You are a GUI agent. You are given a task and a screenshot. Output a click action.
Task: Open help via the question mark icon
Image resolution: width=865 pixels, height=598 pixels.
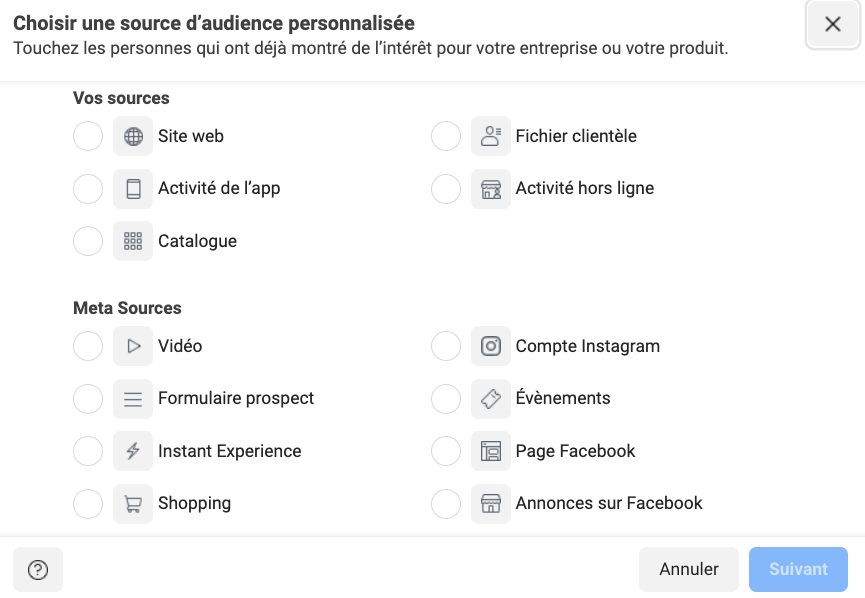tap(38, 569)
